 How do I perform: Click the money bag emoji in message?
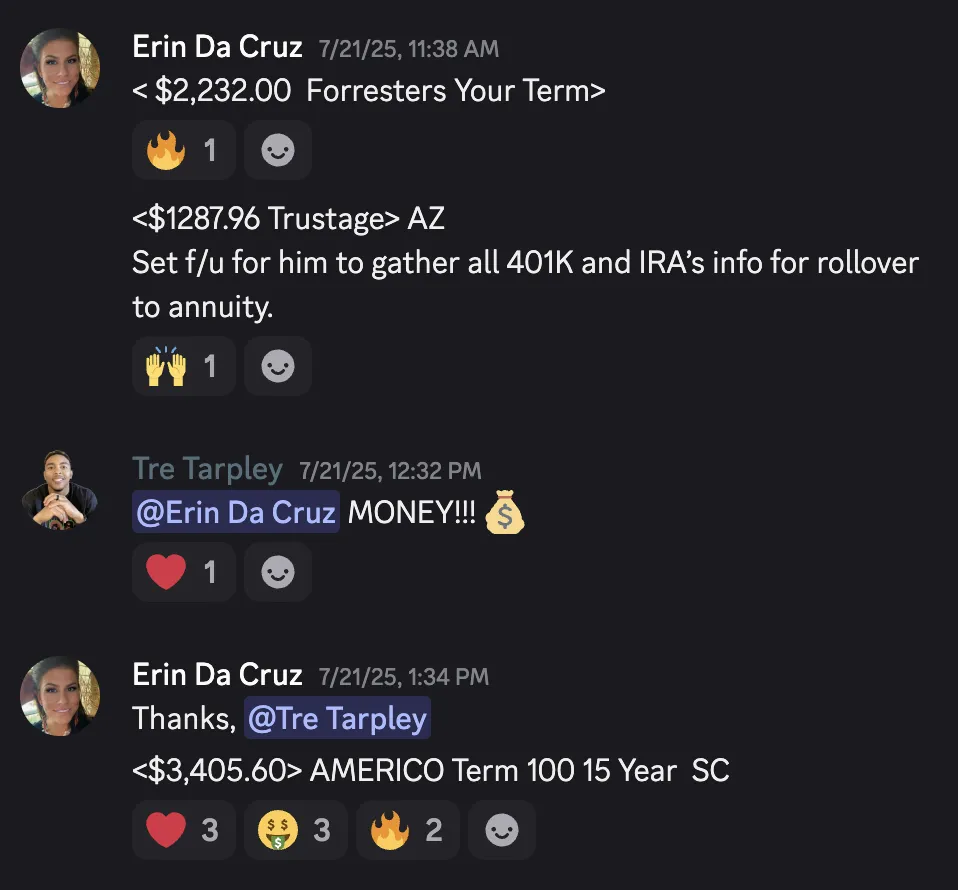click(504, 512)
